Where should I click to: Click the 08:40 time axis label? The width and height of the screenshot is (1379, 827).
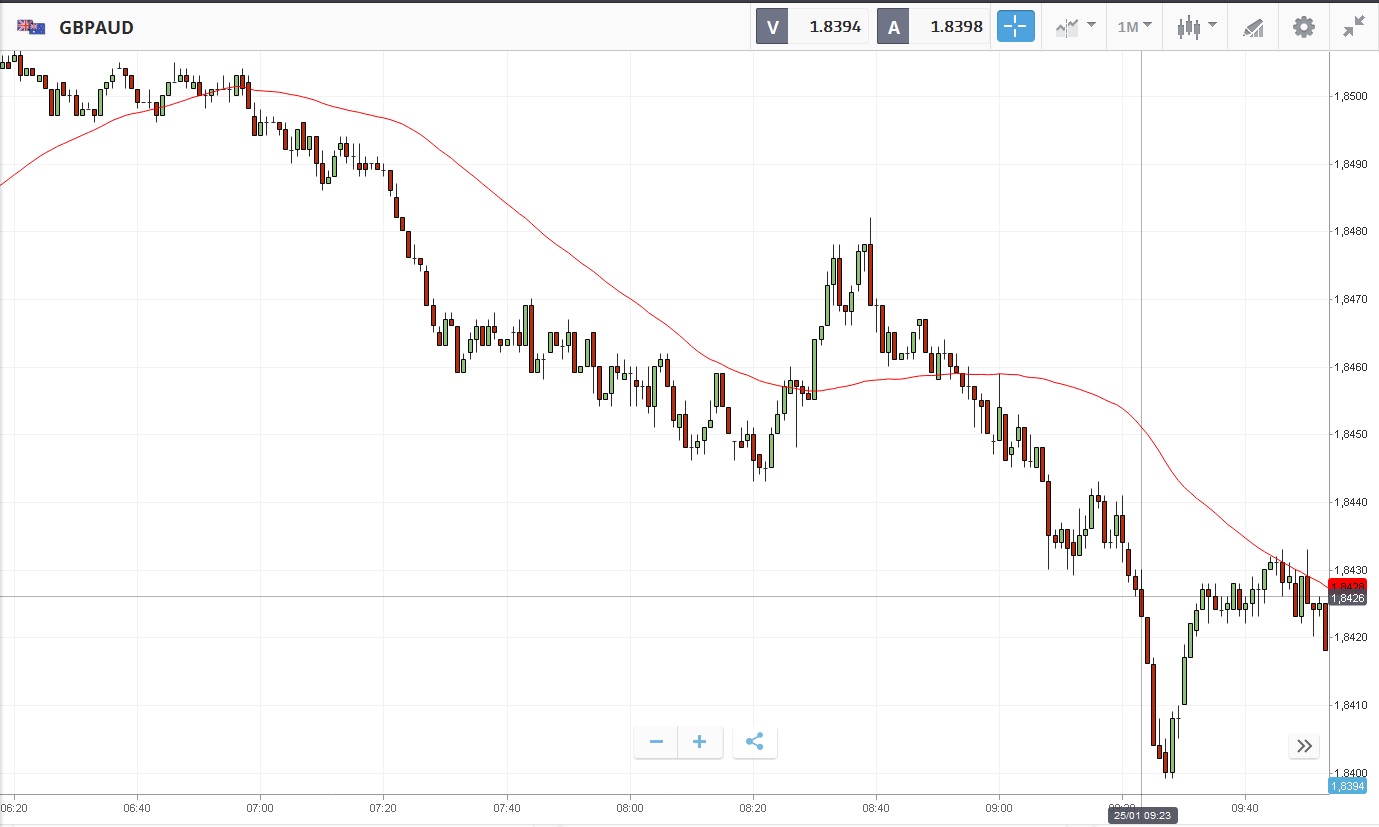tap(876, 807)
